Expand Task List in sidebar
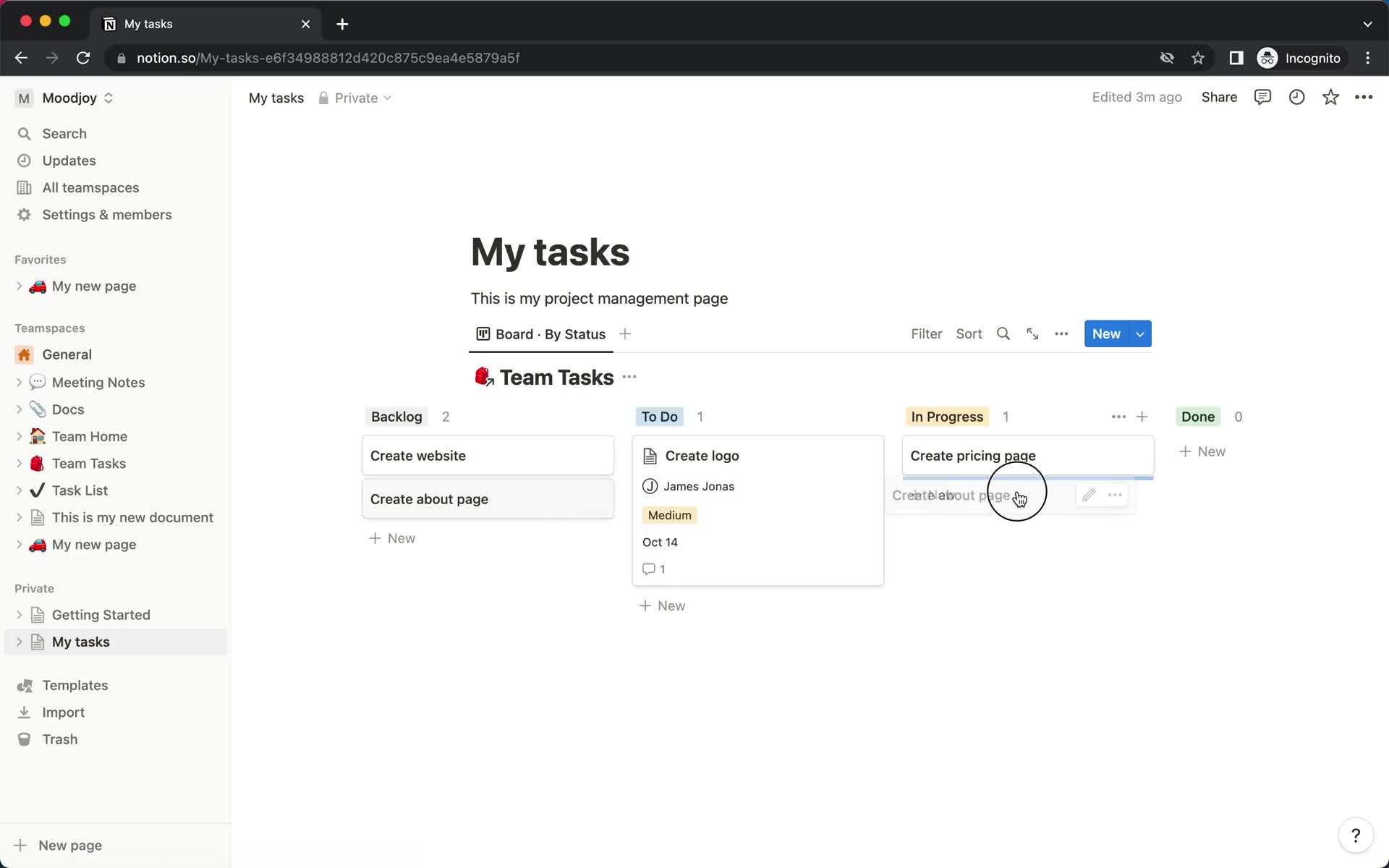 (19, 490)
